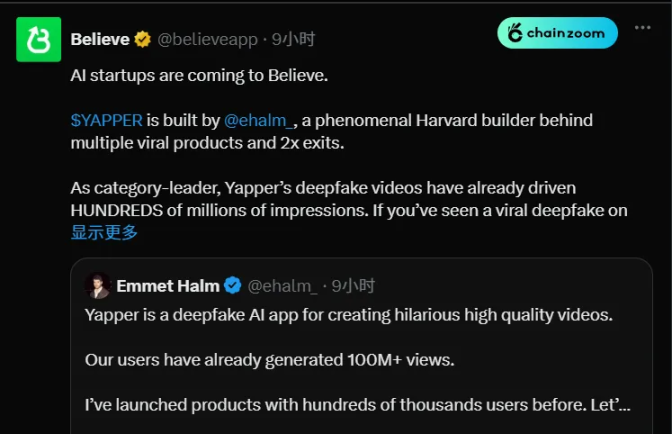Follow the @ehalm_ mention in Believe's post text
The image size is (672, 434).
(259, 120)
